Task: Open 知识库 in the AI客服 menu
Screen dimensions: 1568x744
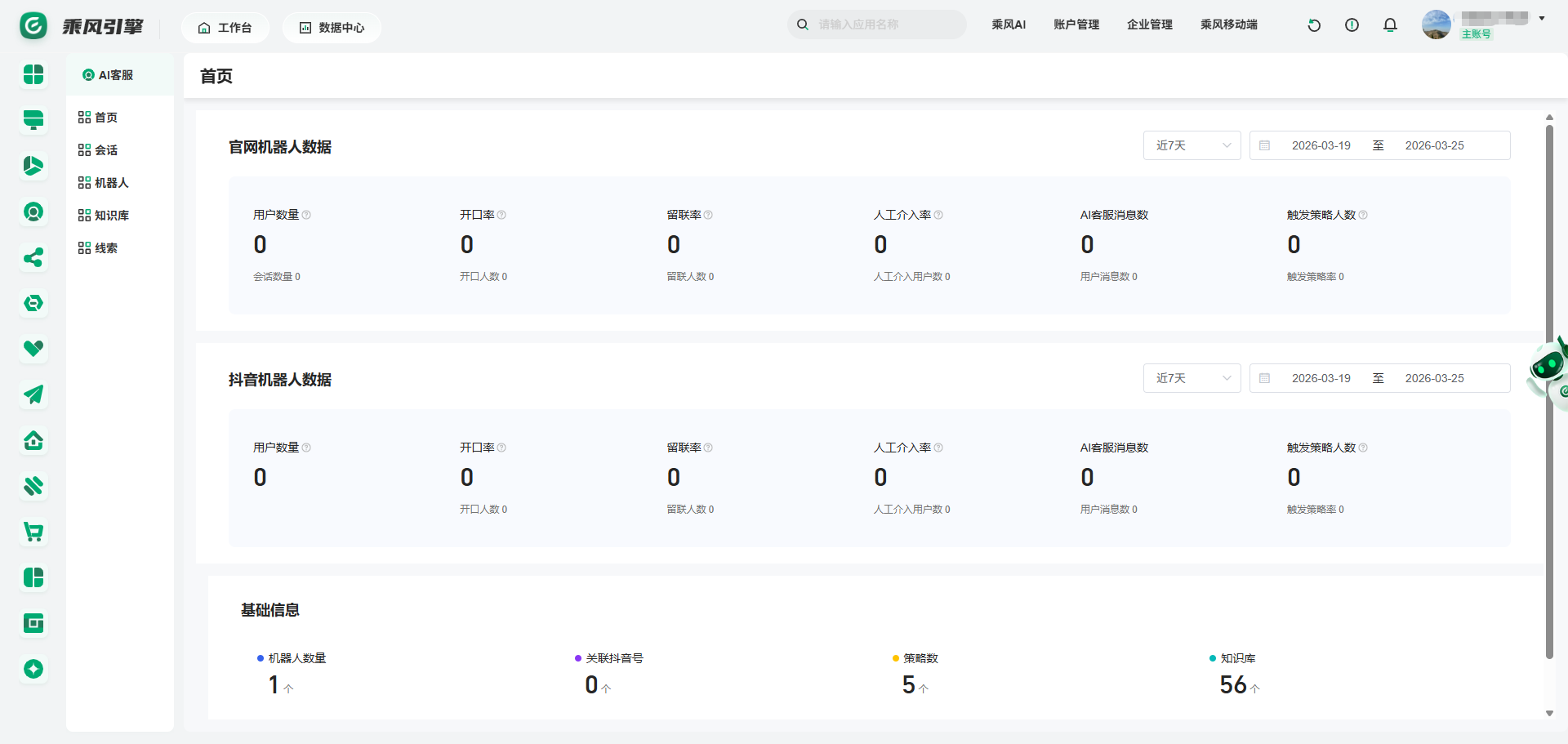Action: click(x=111, y=216)
